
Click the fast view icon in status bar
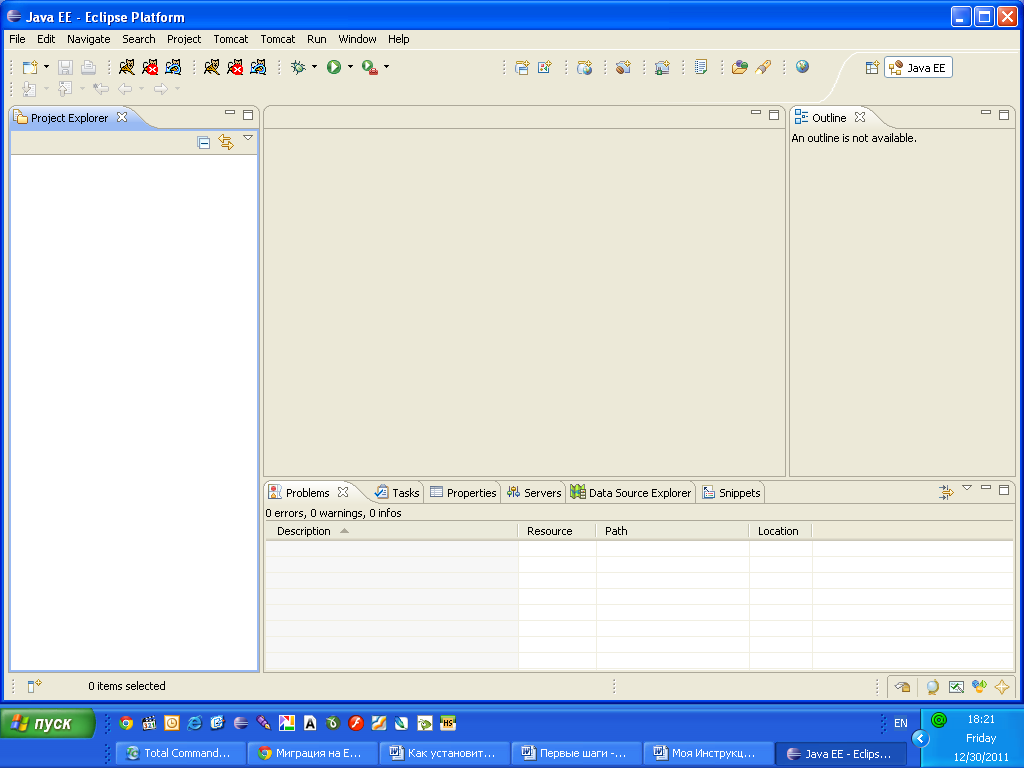click(34, 686)
